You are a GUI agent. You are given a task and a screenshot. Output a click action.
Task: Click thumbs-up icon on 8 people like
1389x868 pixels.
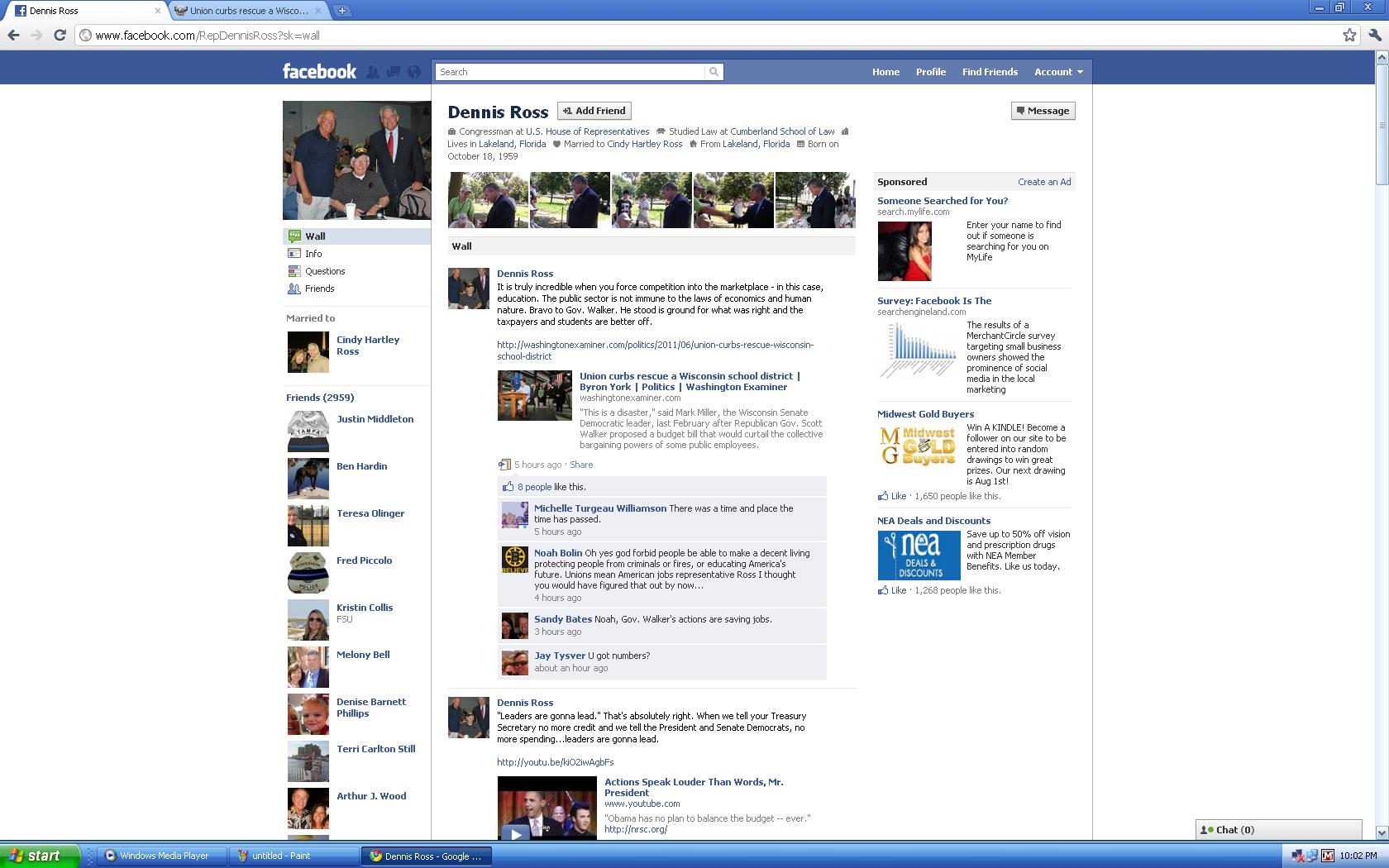click(x=508, y=487)
